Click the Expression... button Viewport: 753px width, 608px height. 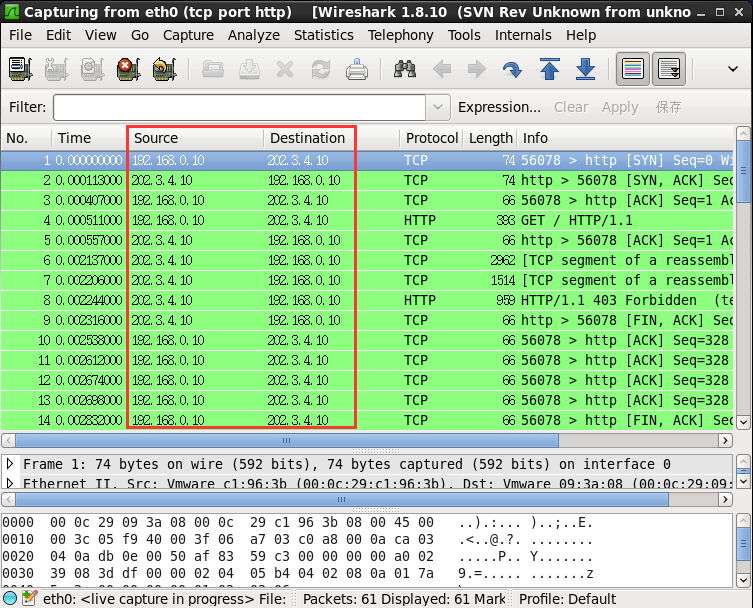(499, 107)
